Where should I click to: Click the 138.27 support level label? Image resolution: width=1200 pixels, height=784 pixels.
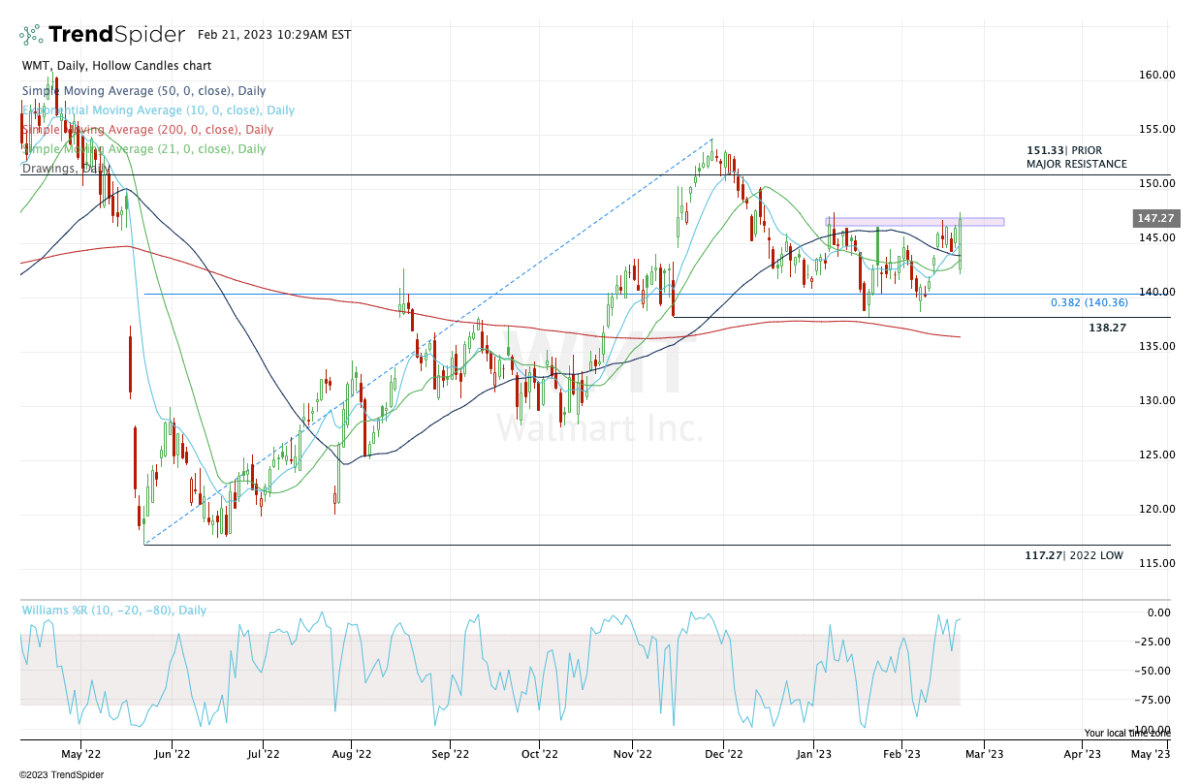coord(1108,327)
